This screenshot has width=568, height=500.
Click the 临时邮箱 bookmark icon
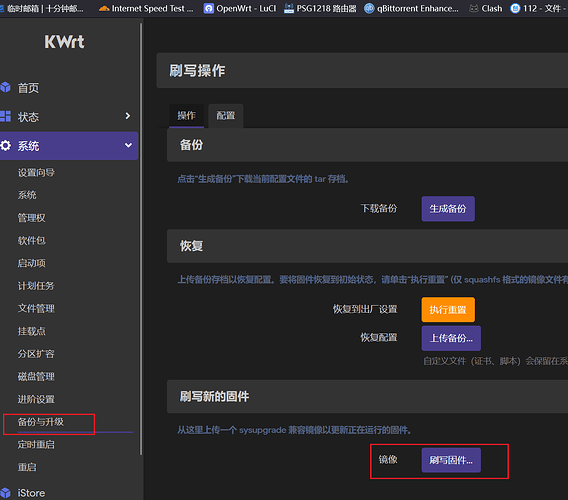click(2, 8)
